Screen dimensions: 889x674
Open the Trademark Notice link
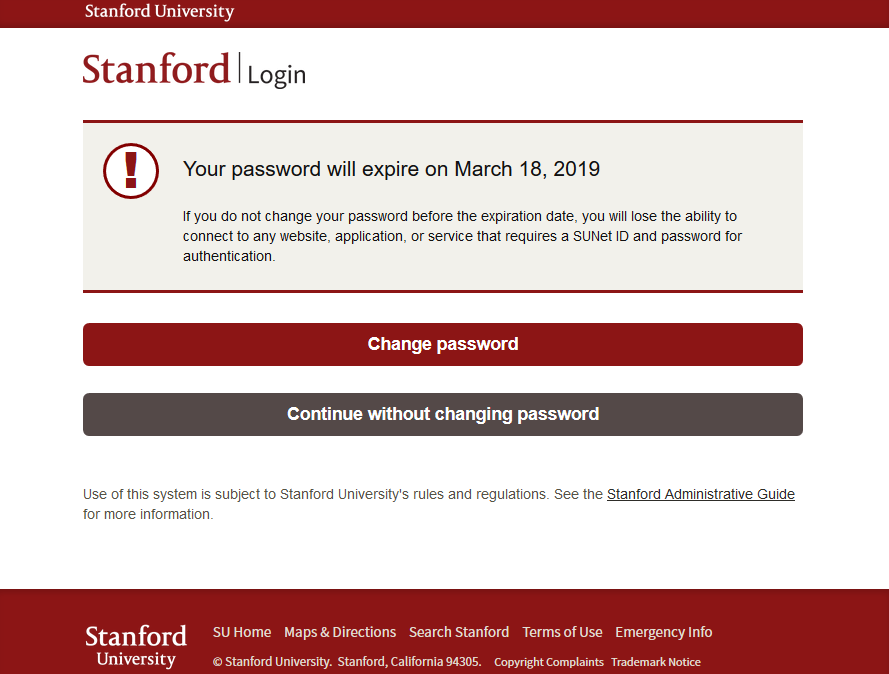coord(656,662)
